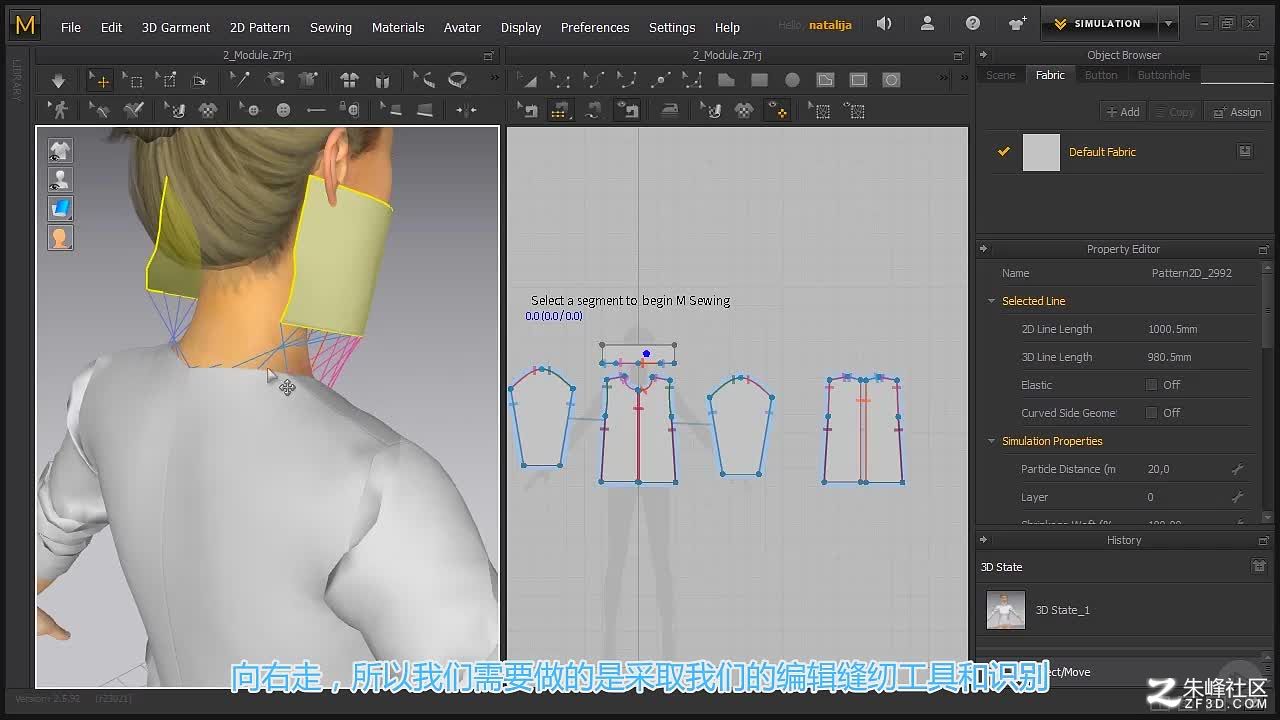Toggle avatar display icon in 3D viewport
1280x720 pixels.
point(60,179)
